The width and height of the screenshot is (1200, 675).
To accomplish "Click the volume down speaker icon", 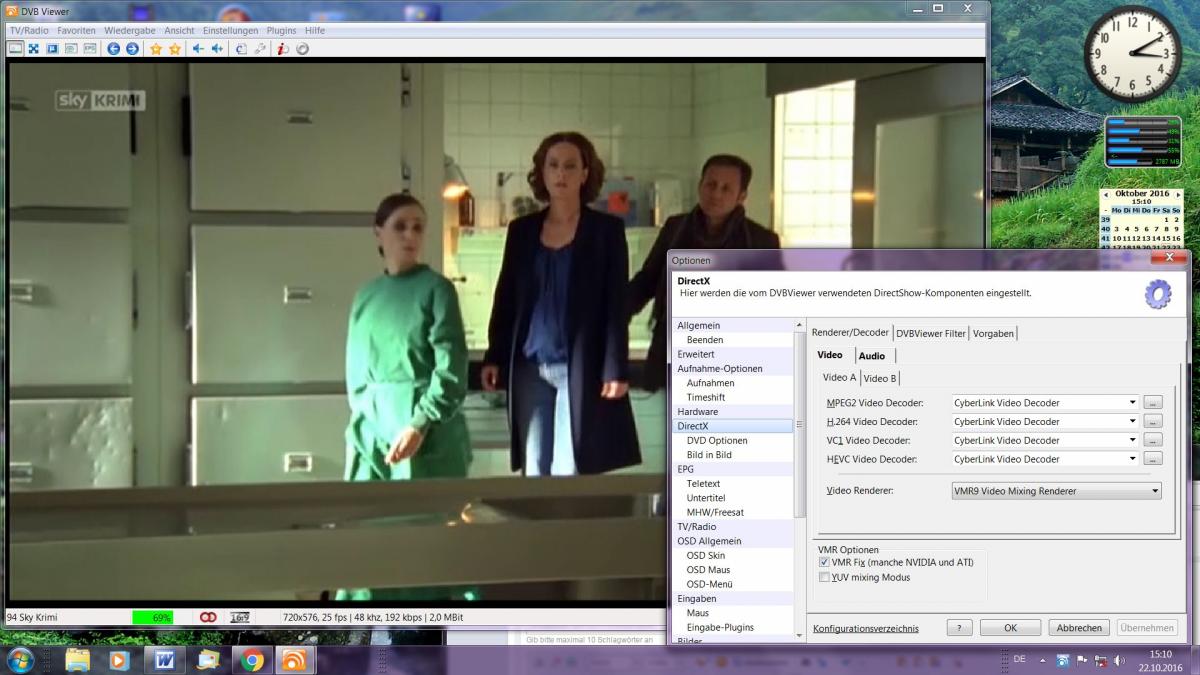I will pos(198,48).
